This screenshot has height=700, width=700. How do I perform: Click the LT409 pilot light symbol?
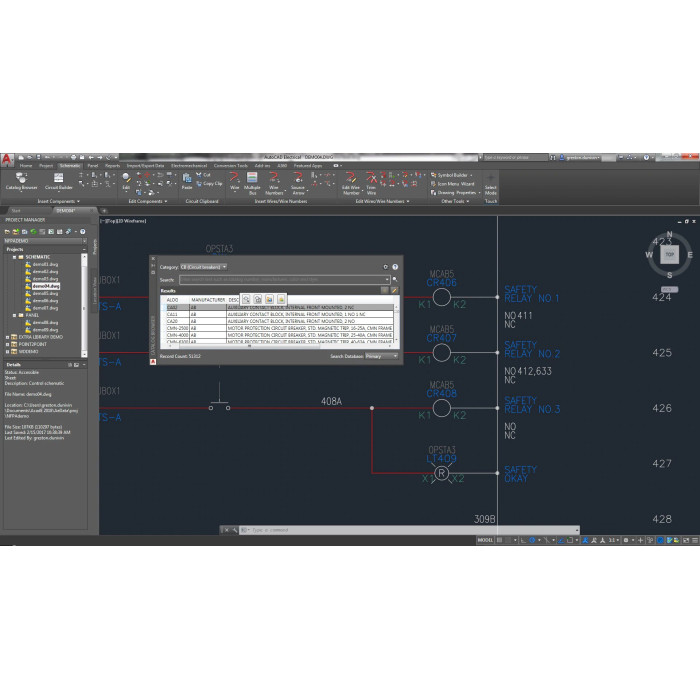[442, 473]
